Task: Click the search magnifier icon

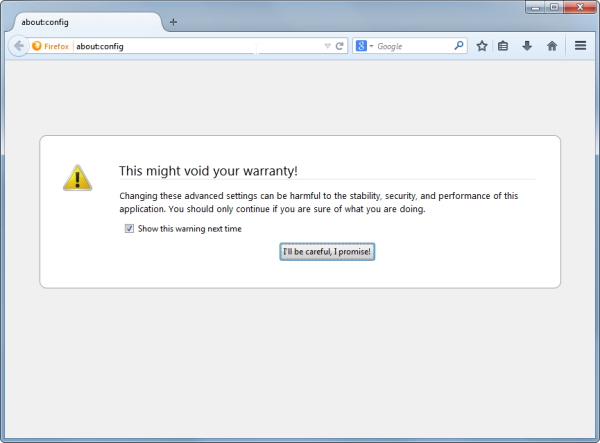Action: (458, 46)
